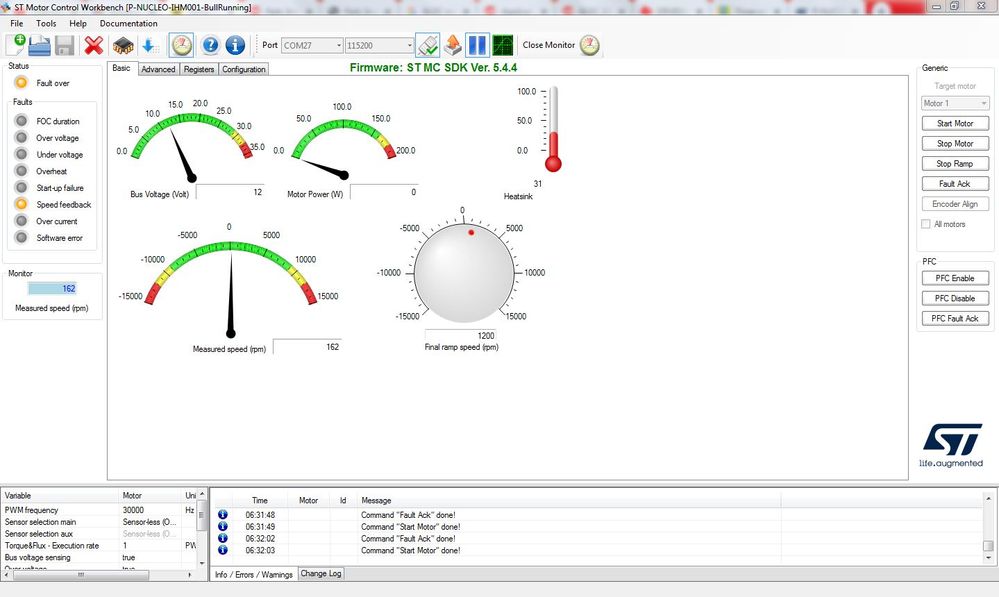Click the blue pause bars icon
The height and width of the screenshot is (597, 999).
477,45
